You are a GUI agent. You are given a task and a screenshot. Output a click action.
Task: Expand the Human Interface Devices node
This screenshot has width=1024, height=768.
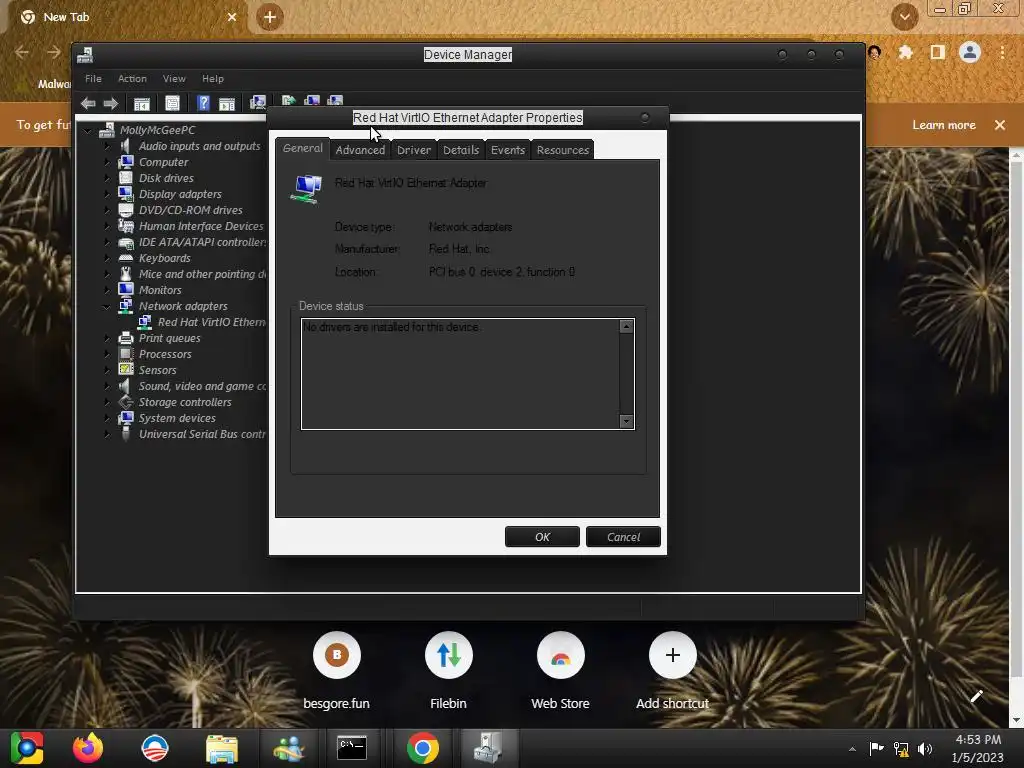107,226
